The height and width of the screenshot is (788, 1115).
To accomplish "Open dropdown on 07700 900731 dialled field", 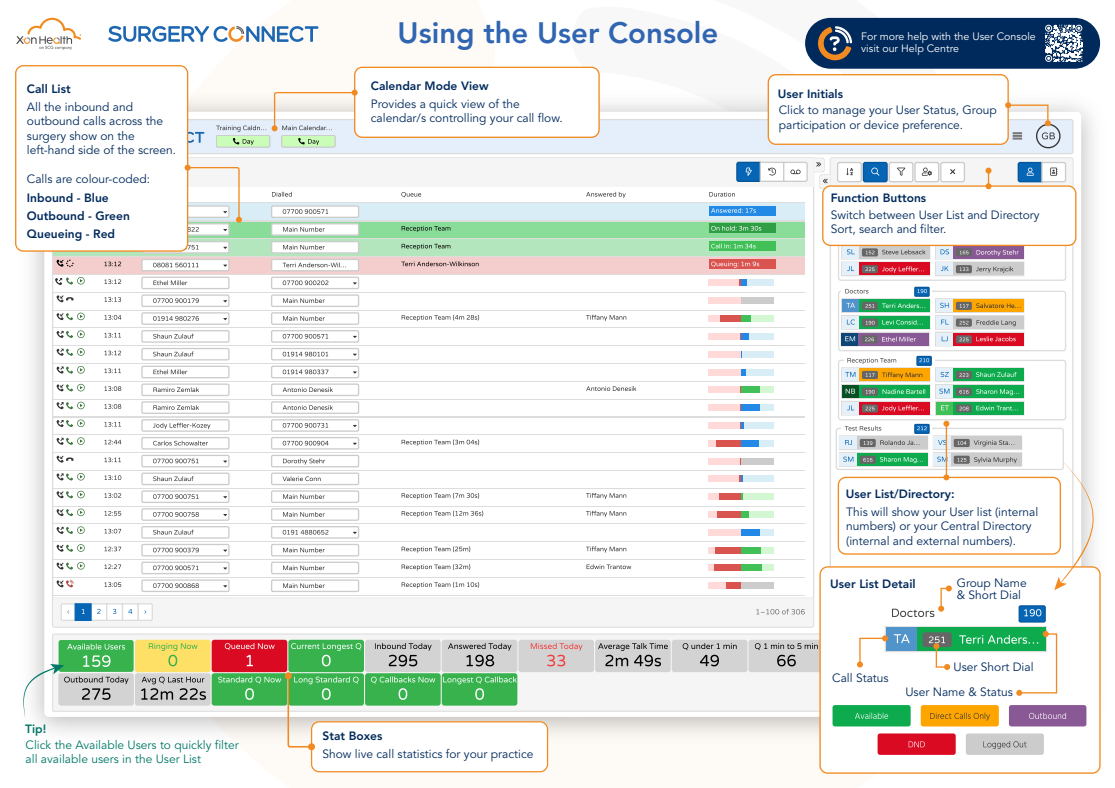I will click(x=354, y=425).
